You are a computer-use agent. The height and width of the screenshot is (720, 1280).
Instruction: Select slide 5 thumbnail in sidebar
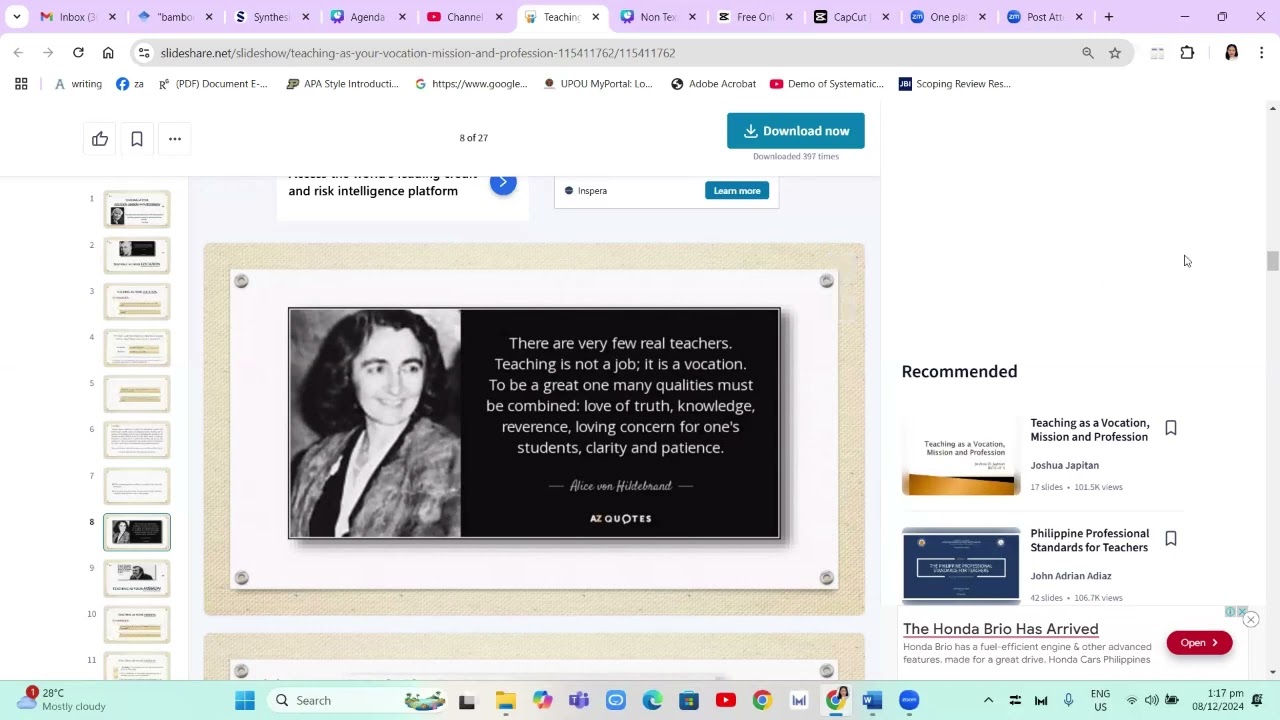pos(137,394)
